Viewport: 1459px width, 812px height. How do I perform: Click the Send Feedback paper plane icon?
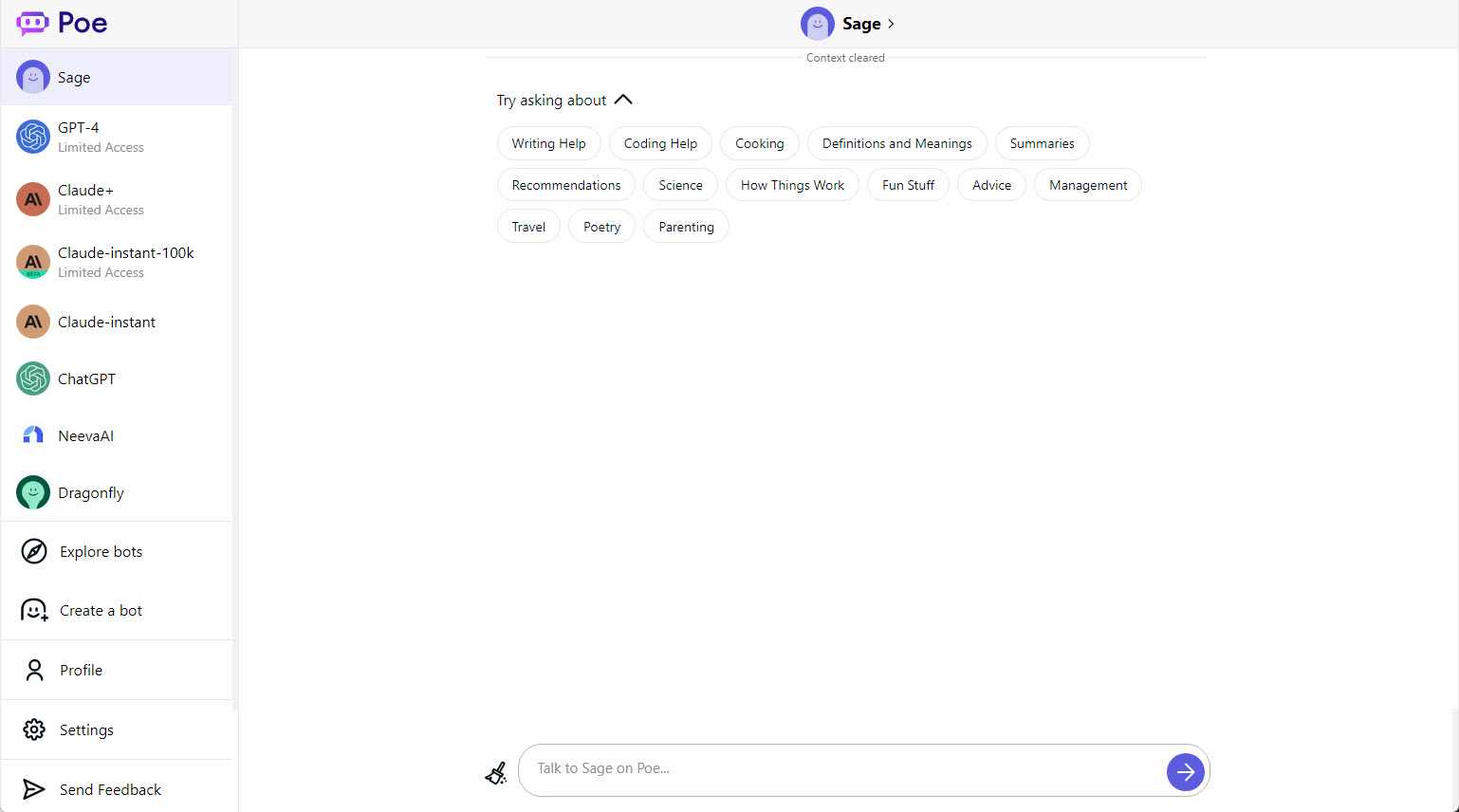point(33,789)
